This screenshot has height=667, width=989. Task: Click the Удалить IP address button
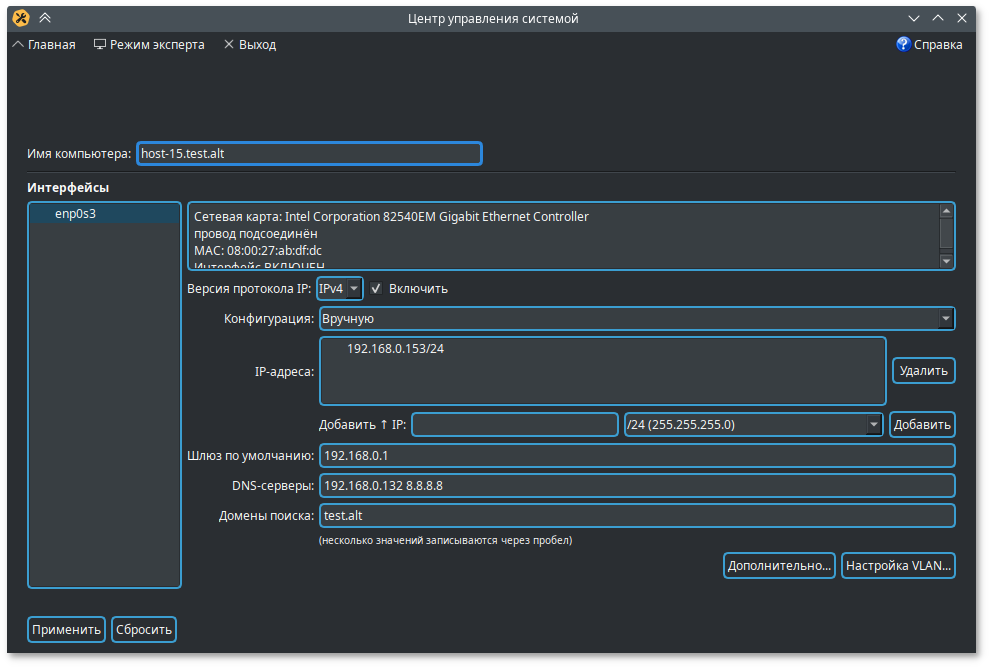click(x=923, y=371)
